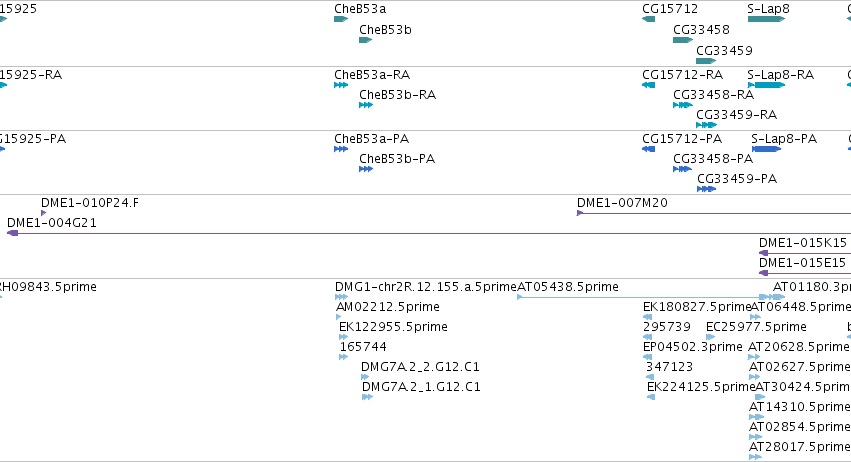Click the CG33458-RA transcript label
This screenshot has height=462, width=851.
[x=713, y=95]
